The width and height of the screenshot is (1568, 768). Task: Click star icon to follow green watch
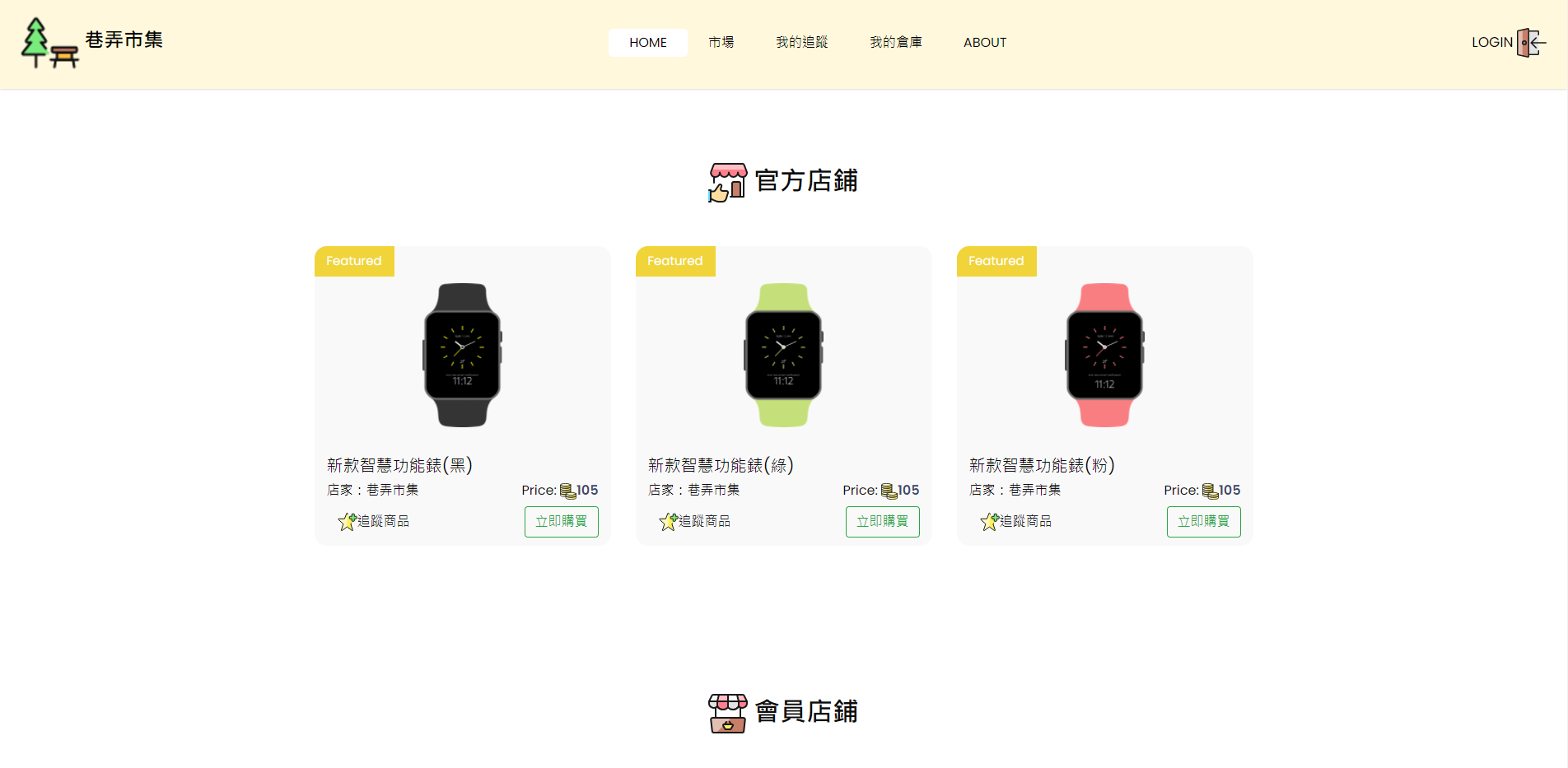point(668,522)
